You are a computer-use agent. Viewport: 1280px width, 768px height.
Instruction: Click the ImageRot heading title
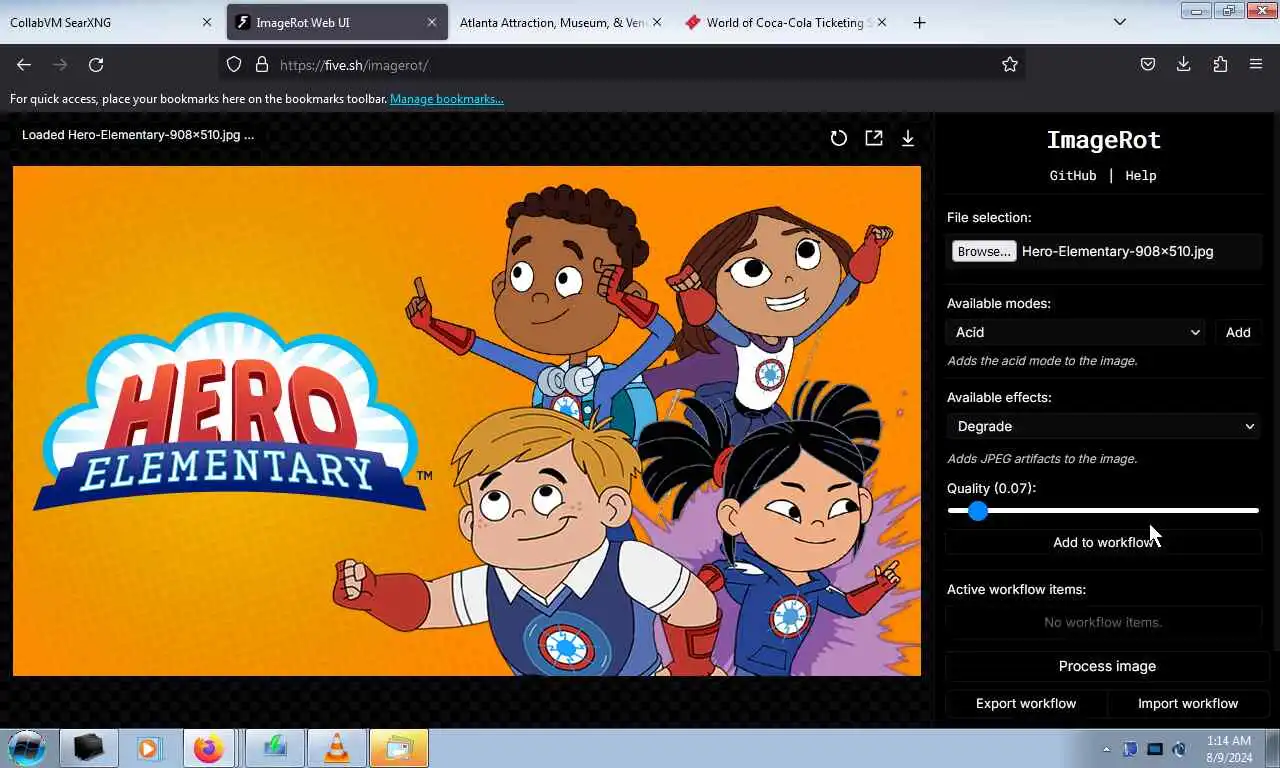point(1104,140)
